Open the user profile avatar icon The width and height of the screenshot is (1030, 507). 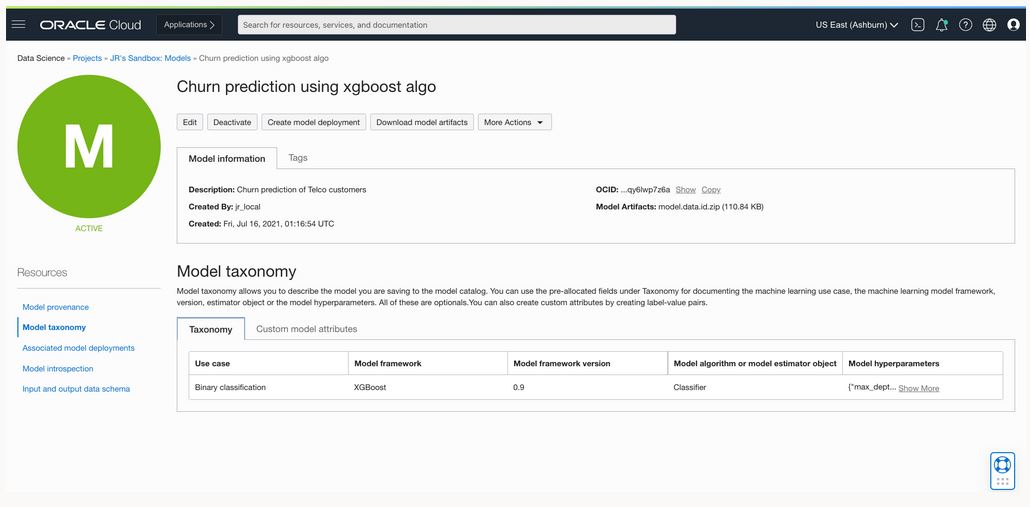click(1013, 25)
